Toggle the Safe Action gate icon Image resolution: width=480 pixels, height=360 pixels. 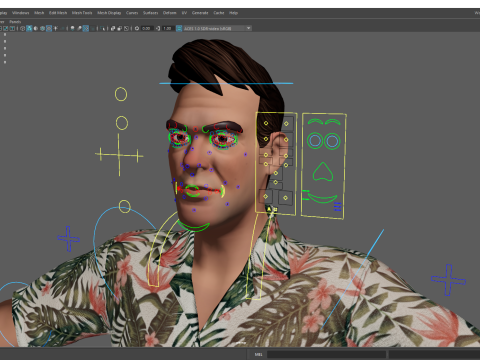click(x=6, y=28)
